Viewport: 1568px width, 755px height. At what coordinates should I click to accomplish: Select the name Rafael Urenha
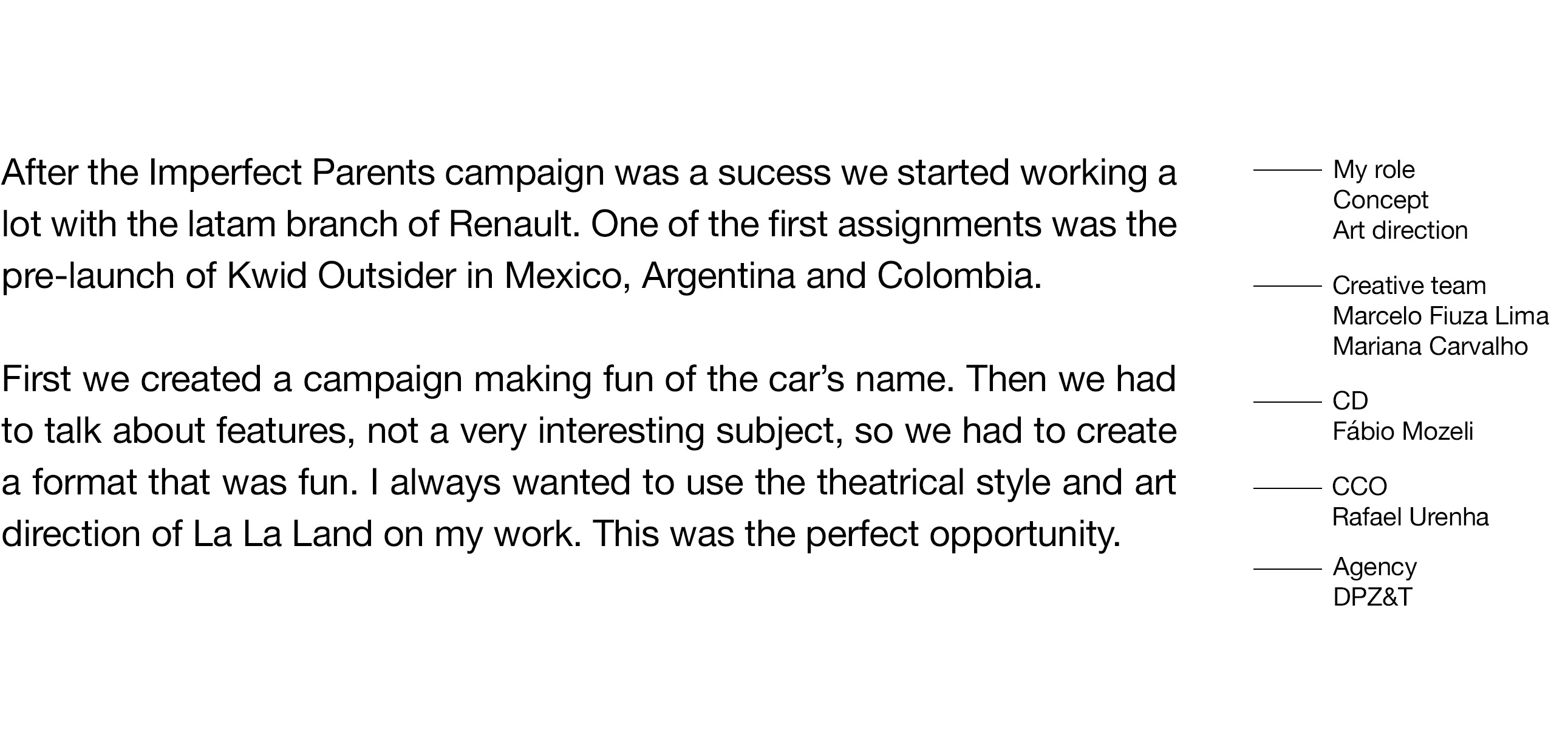coord(1410,517)
